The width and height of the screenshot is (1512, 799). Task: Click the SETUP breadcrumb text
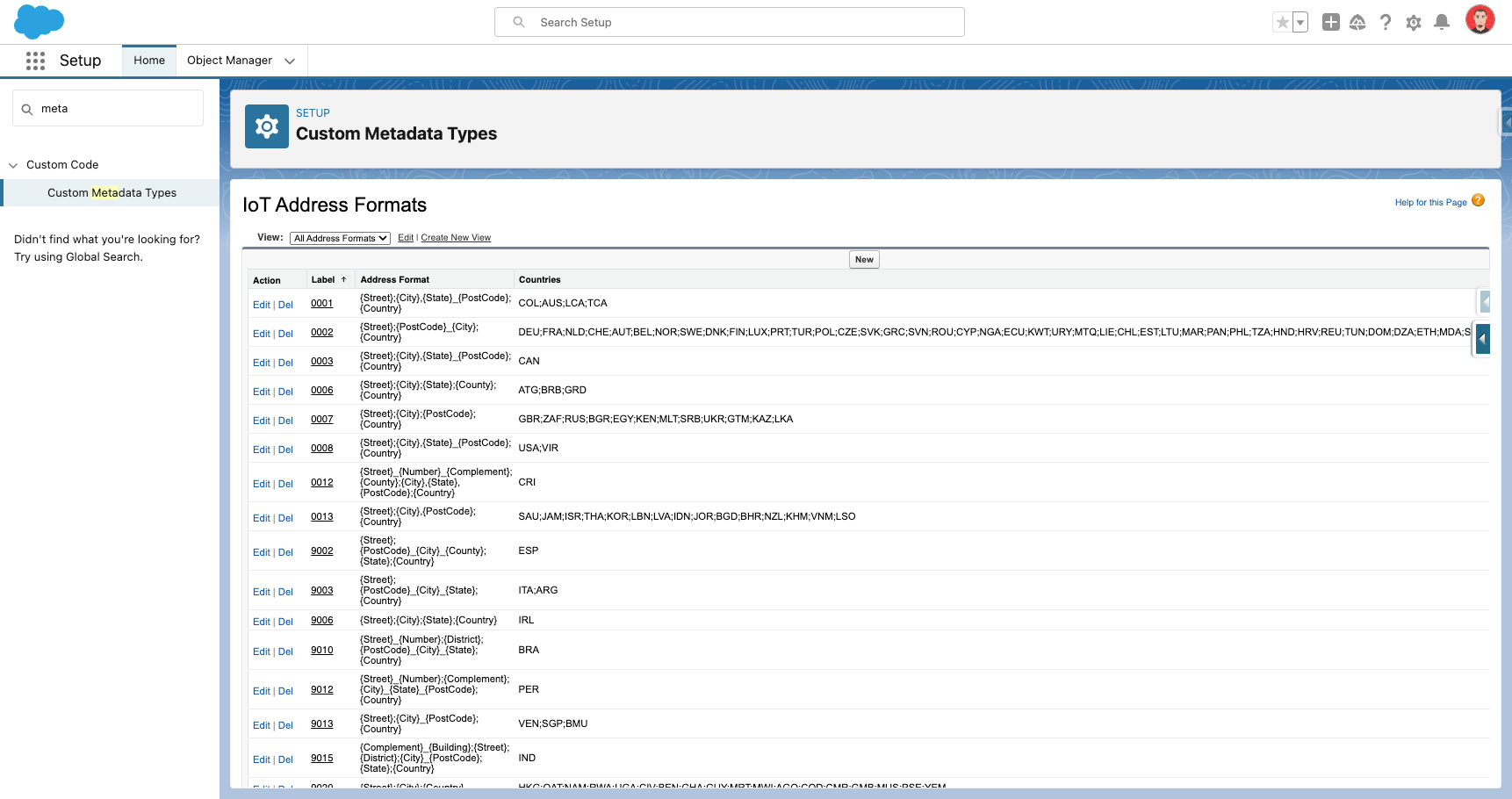pyautogui.click(x=313, y=113)
